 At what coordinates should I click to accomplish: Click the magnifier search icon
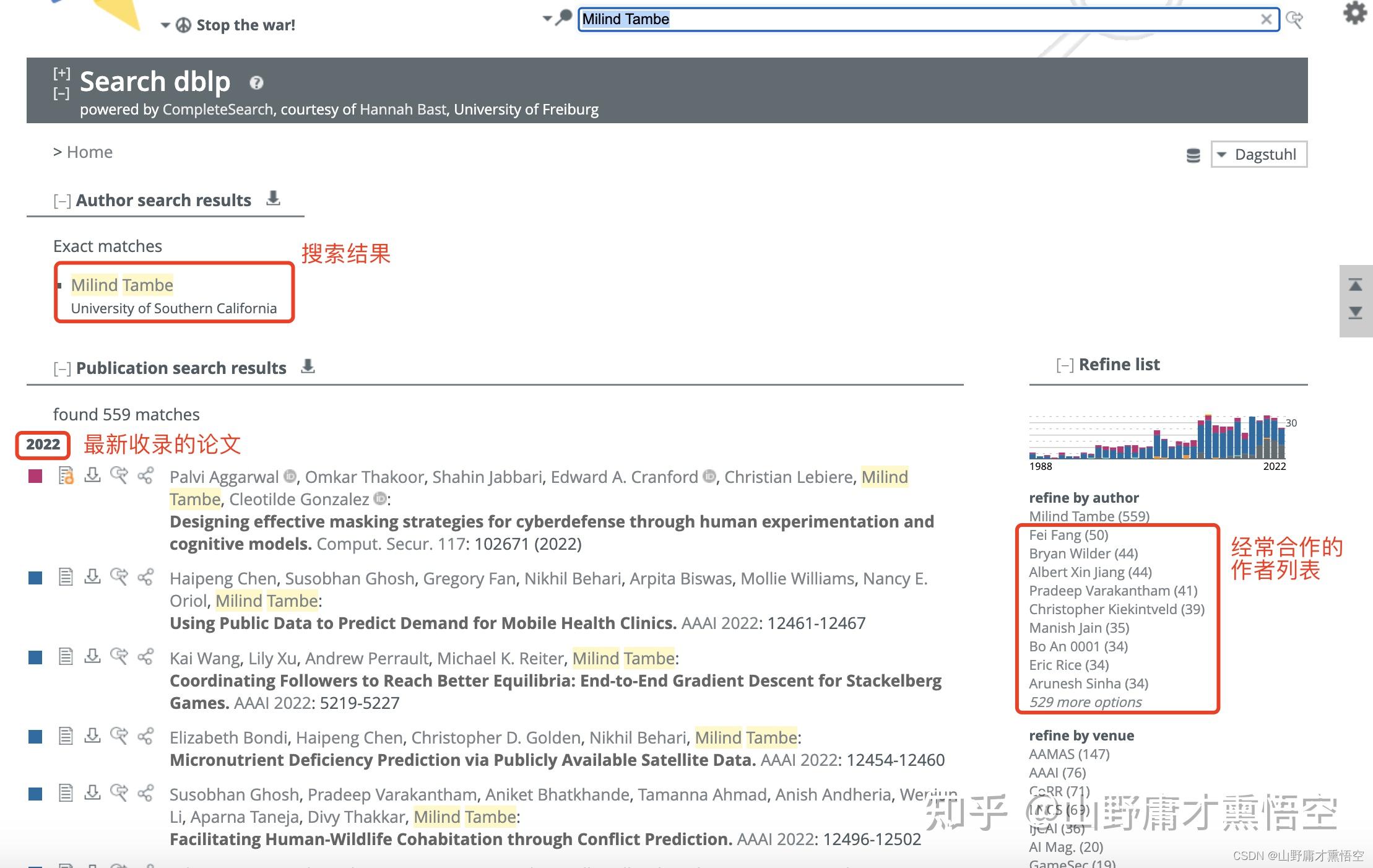pos(563,18)
